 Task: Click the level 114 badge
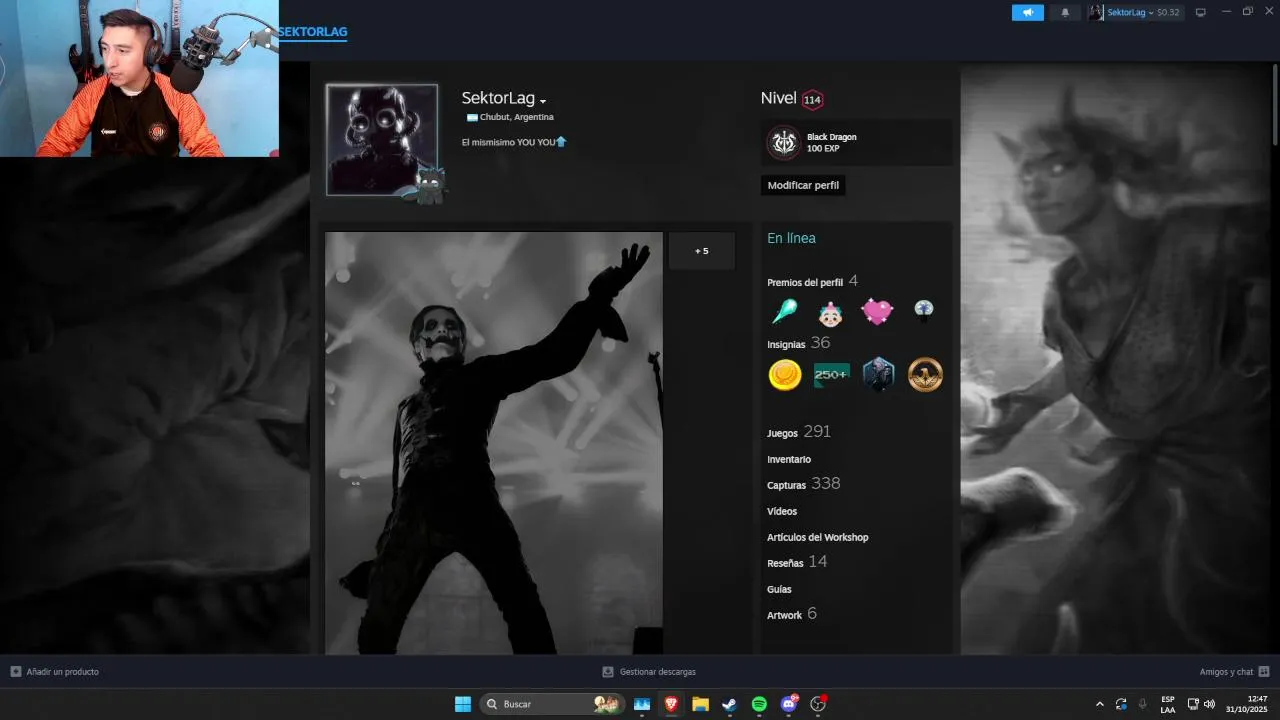coord(812,99)
